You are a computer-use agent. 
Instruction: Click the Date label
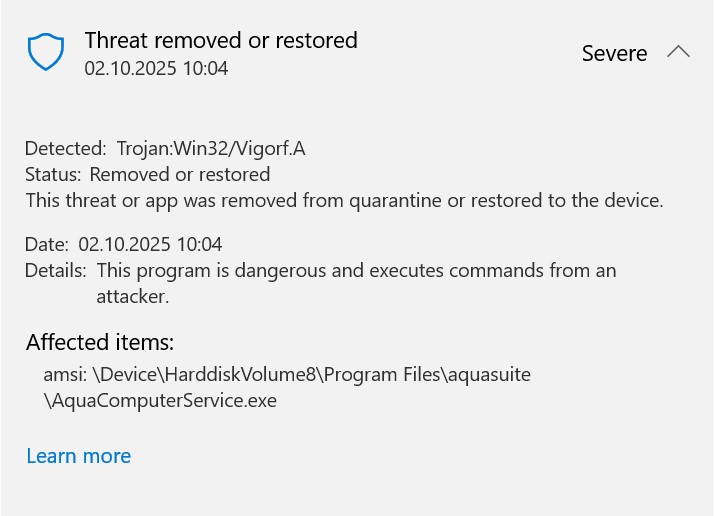click(47, 245)
